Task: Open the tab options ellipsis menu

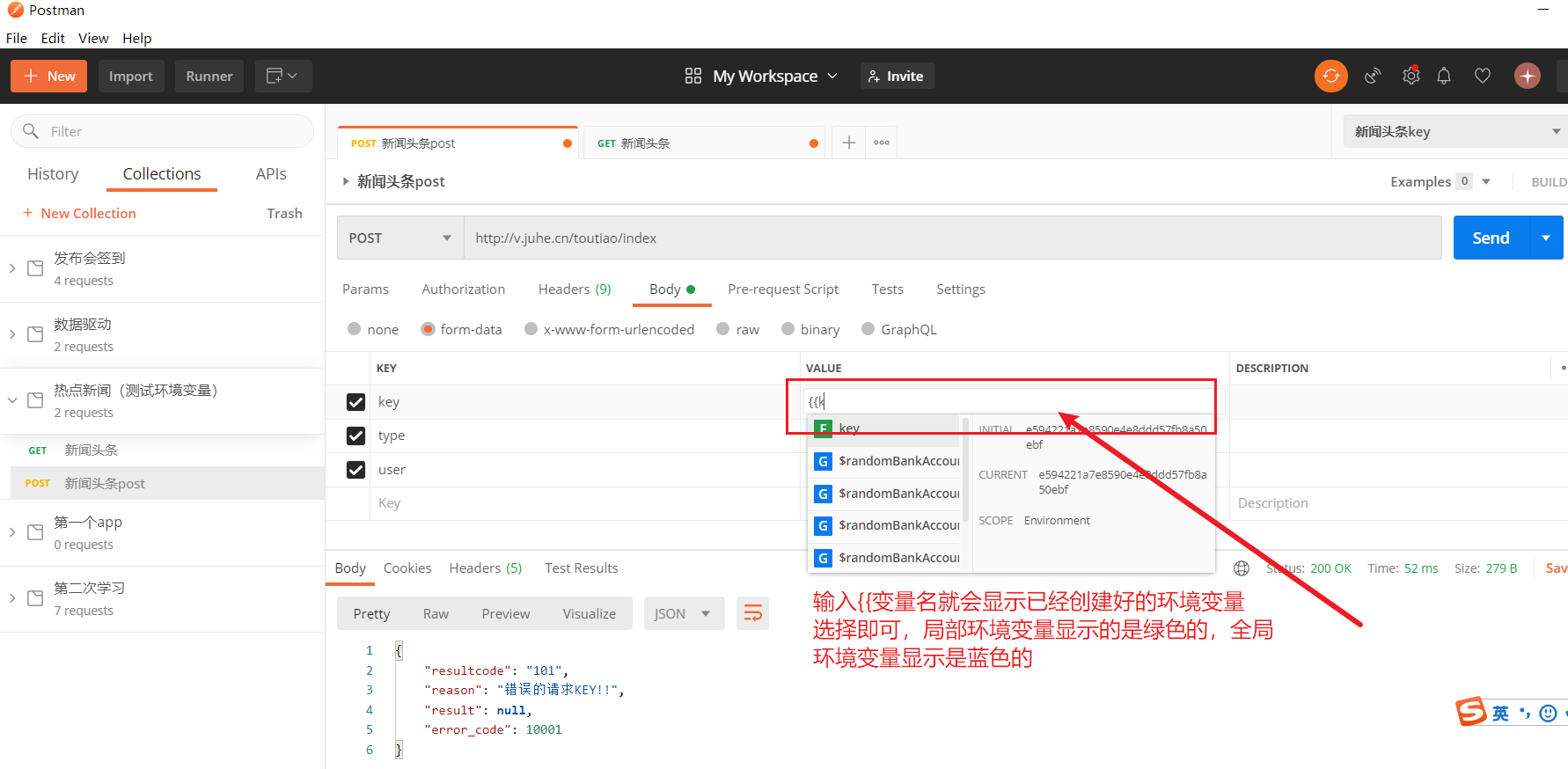Action: (x=882, y=143)
